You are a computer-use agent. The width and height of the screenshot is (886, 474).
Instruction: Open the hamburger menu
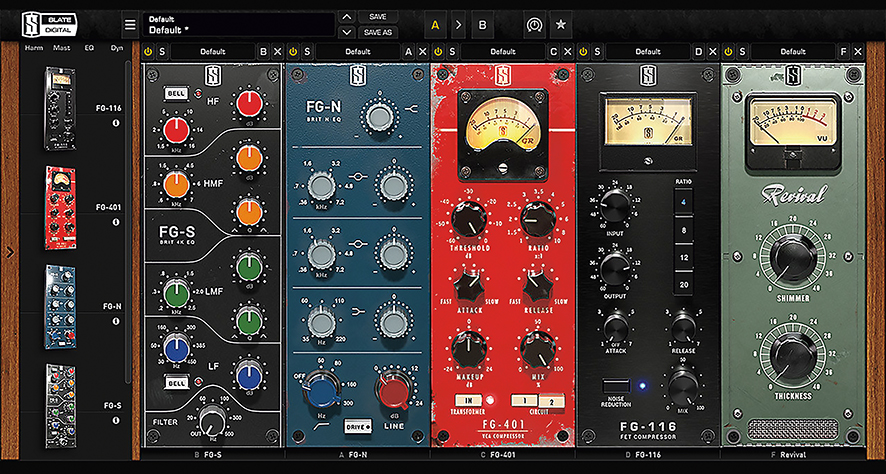coord(130,25)
